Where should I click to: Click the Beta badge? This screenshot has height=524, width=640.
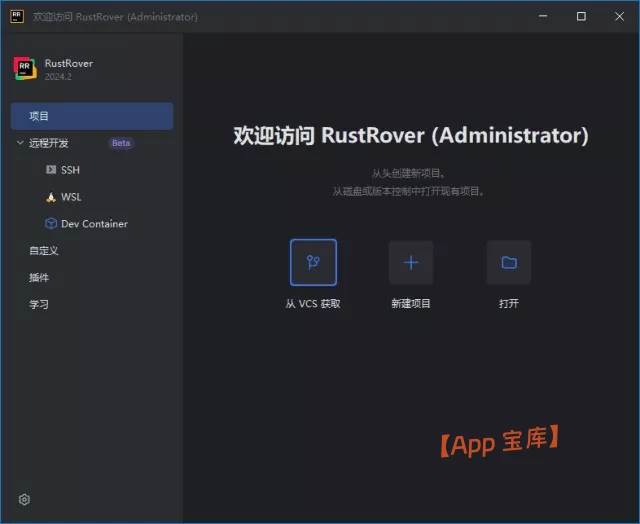[x=121, y=143]
